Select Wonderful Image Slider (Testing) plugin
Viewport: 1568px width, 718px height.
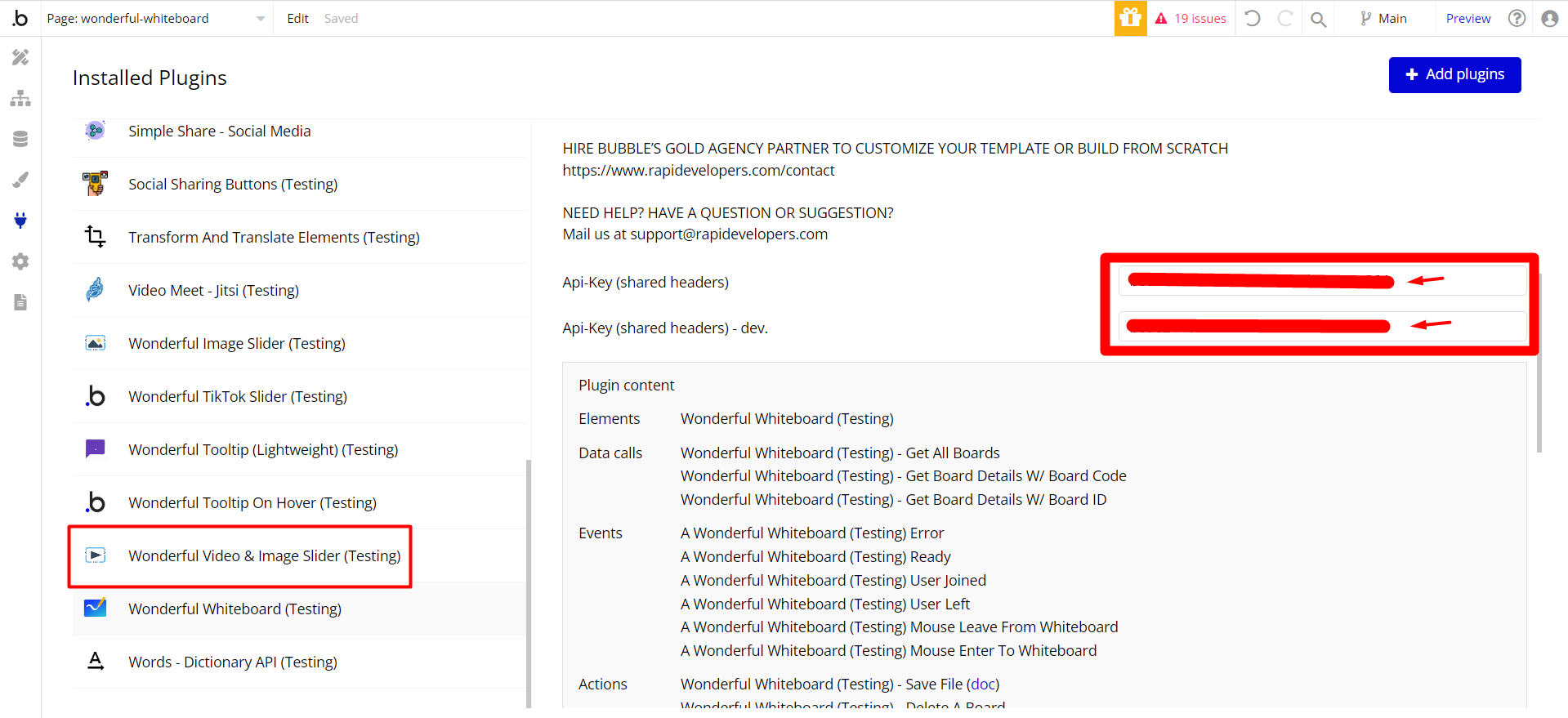click(237, 343)
